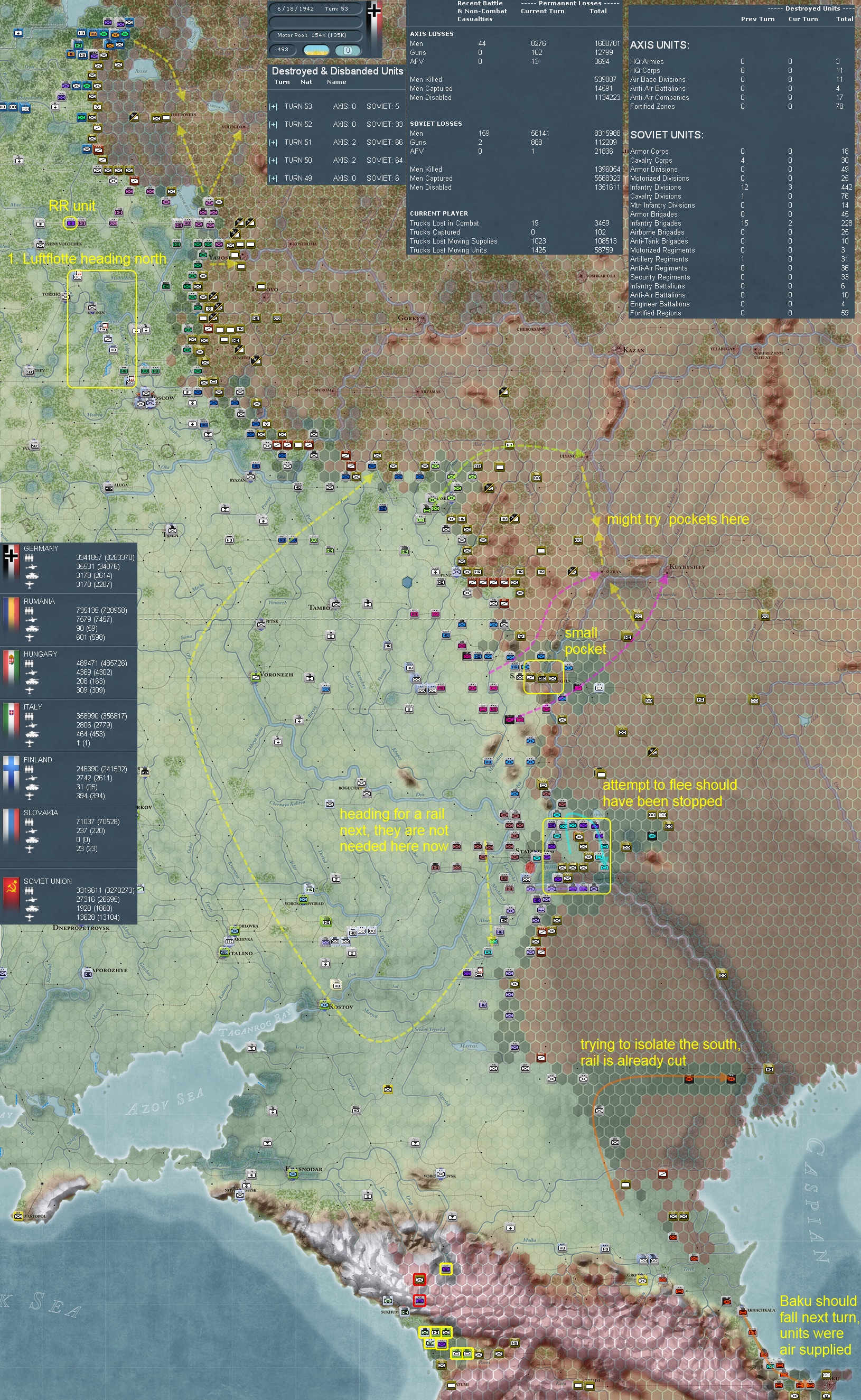Click Soviet Union's manpower soldiers icon

[x=30, y=890]
